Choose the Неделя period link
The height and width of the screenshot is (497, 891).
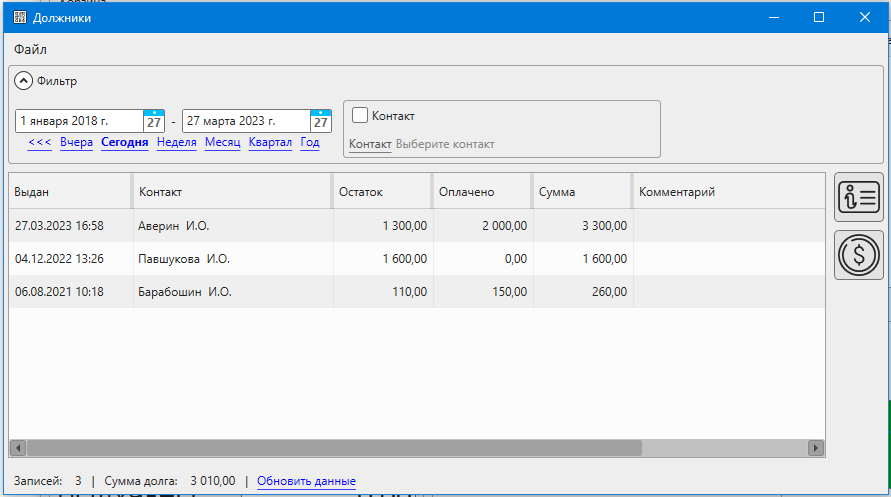tap(176, 142)
